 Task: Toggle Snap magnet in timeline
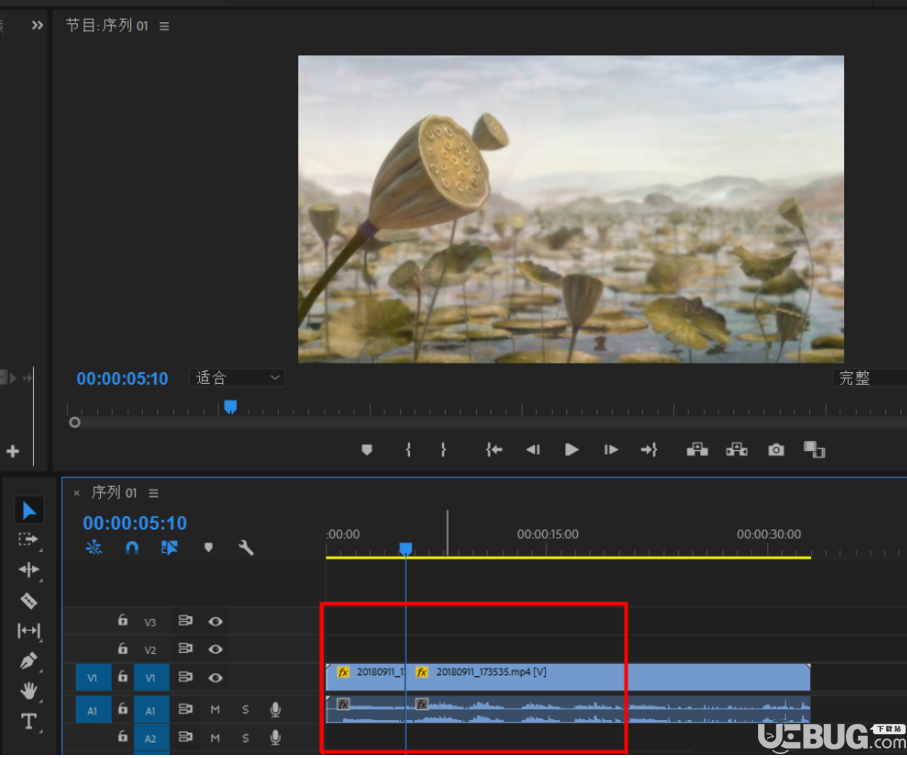point(132,547)
